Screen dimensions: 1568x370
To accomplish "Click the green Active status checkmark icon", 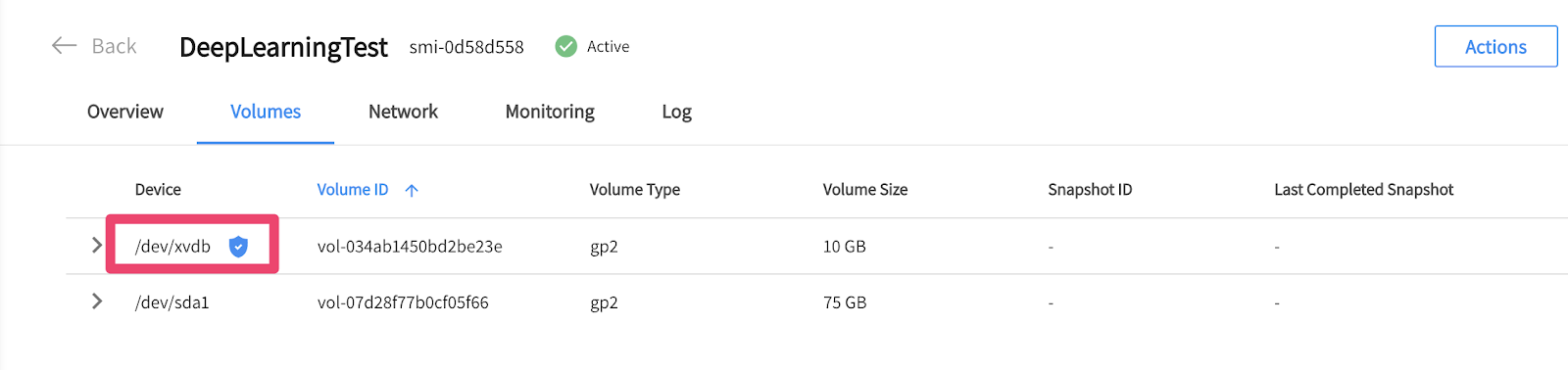I will click(565, 46).
